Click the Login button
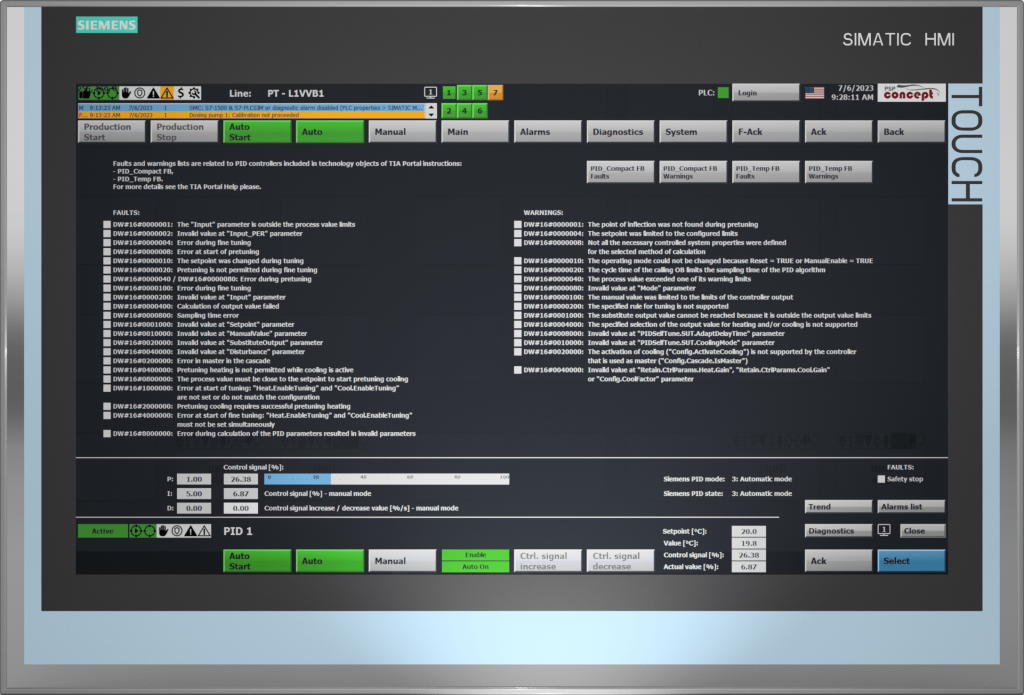The height and width of the screenshot is (695, 1024). [765, 93]
